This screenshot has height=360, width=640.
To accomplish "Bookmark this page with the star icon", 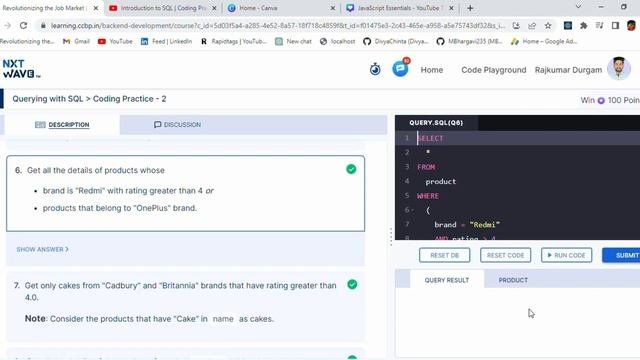I will (548, 26).
